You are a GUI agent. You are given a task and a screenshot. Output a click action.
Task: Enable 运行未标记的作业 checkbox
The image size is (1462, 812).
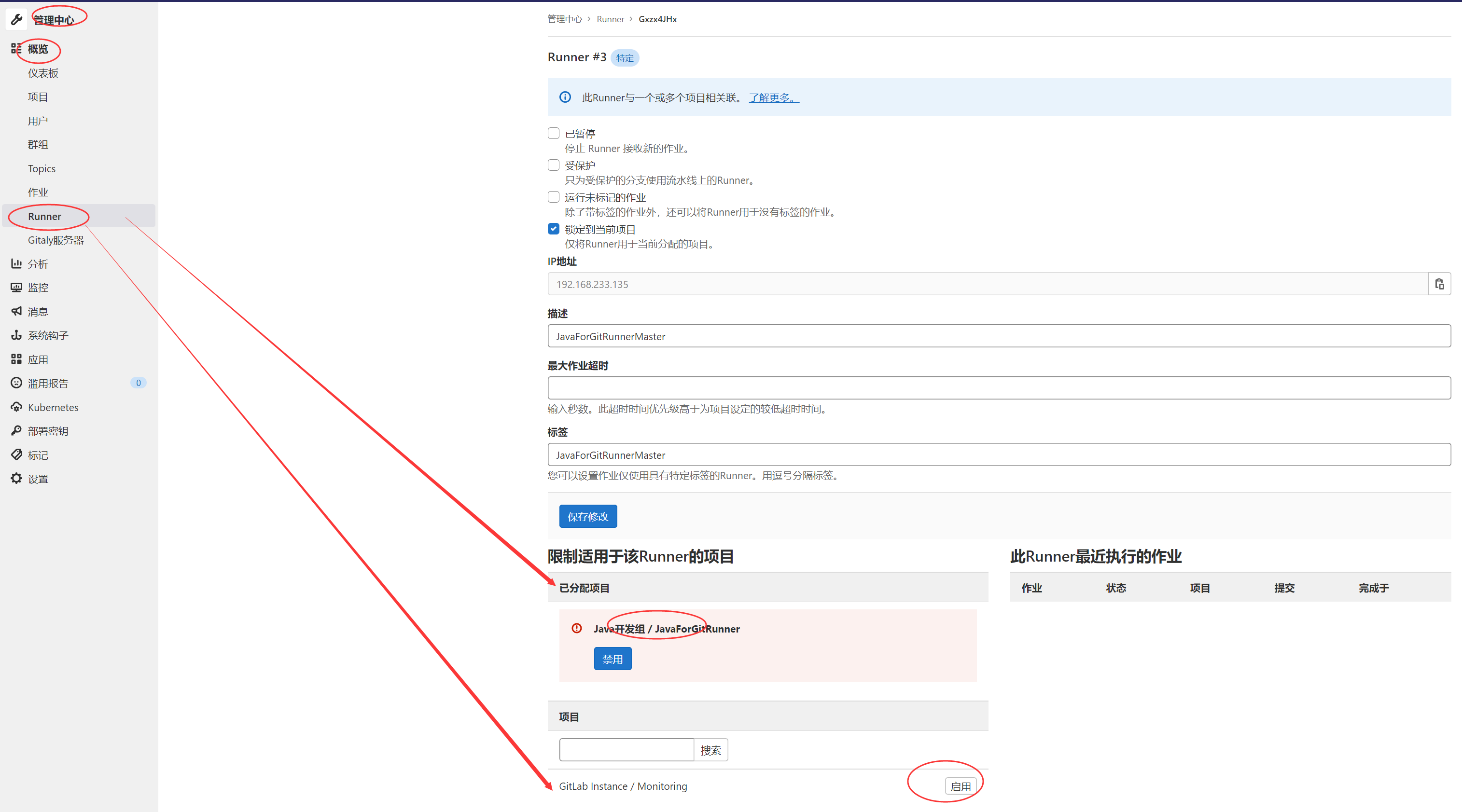click(553, 196)
